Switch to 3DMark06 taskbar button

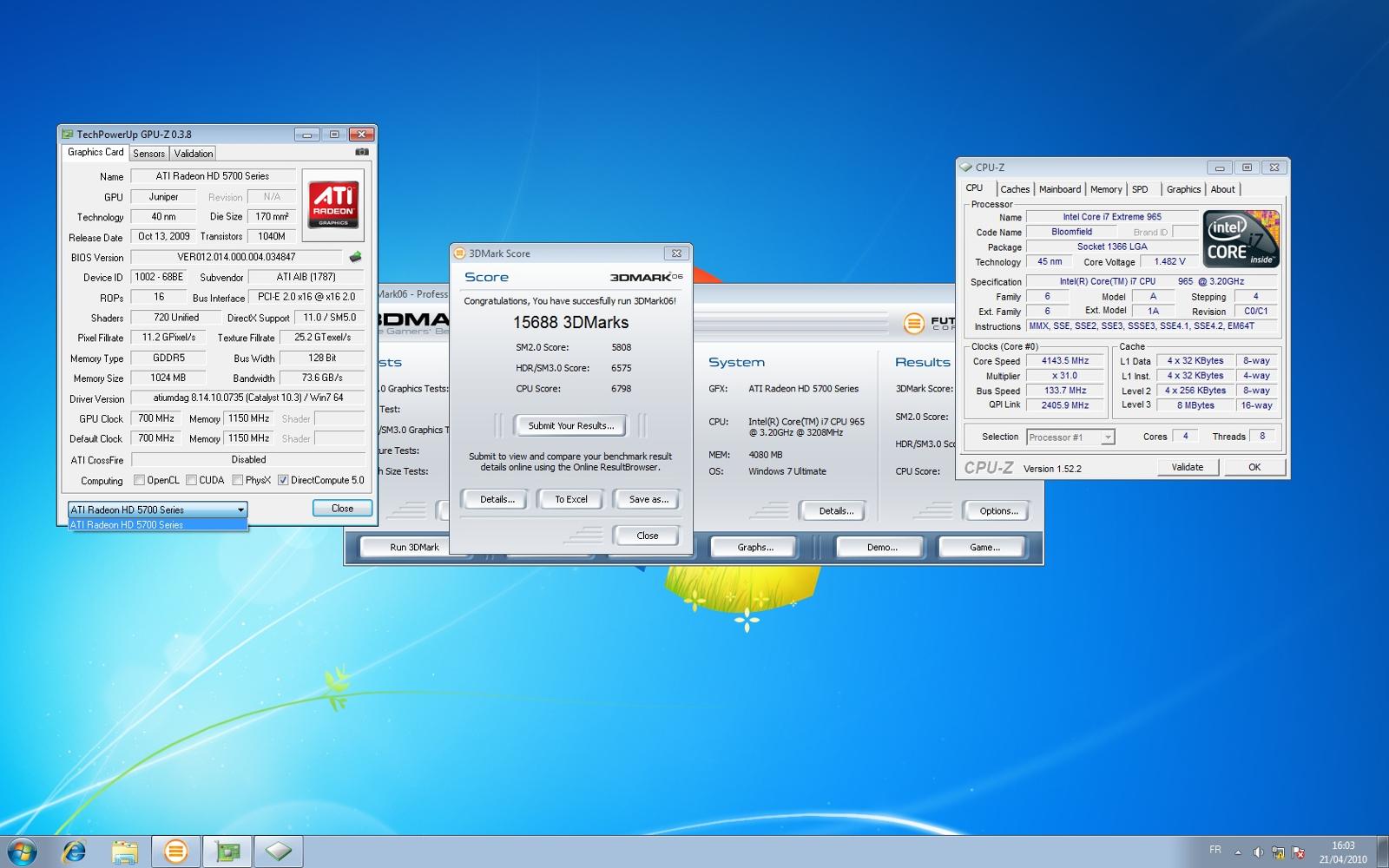(176, 852)
